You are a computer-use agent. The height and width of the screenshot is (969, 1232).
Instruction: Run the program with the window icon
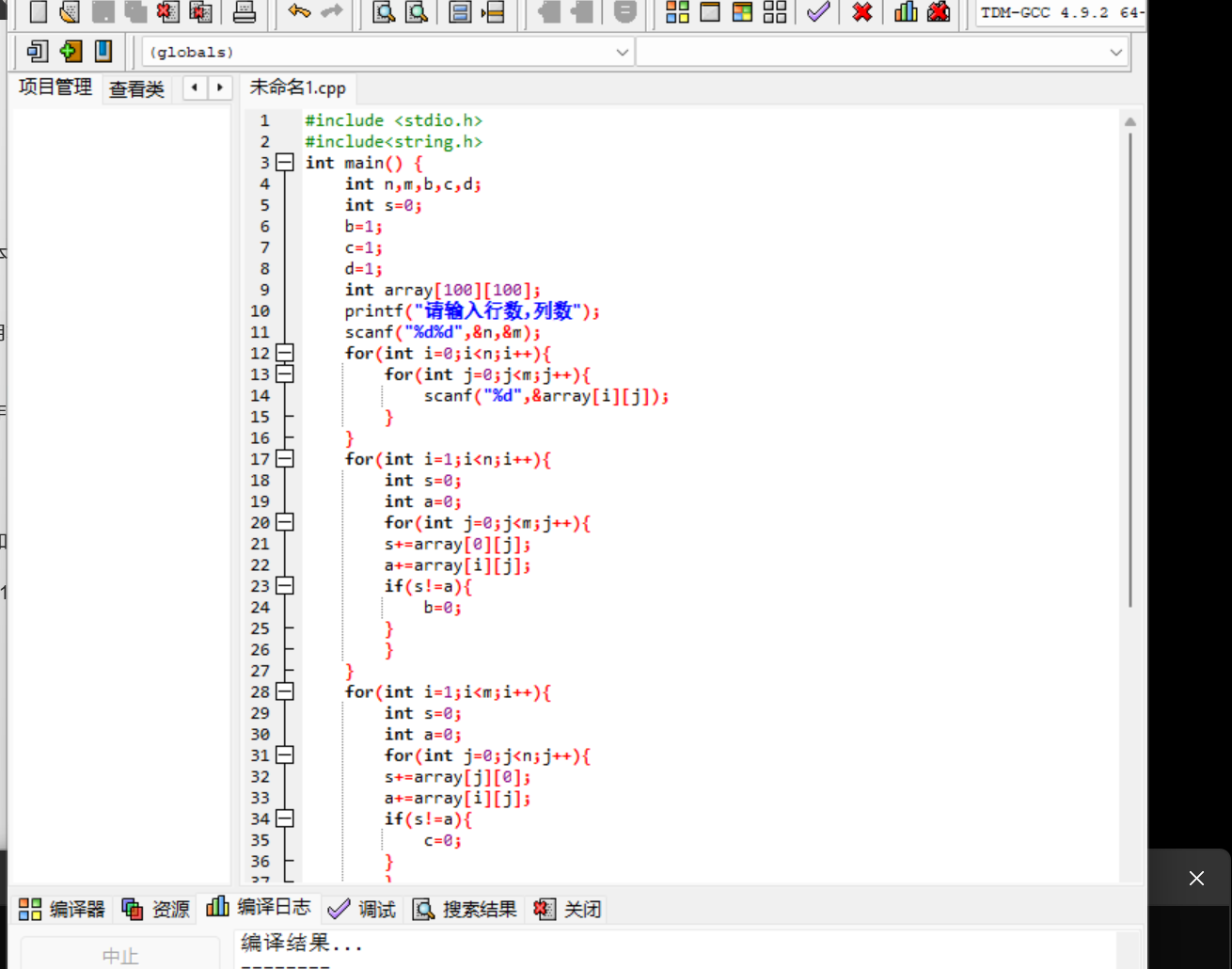710,12
